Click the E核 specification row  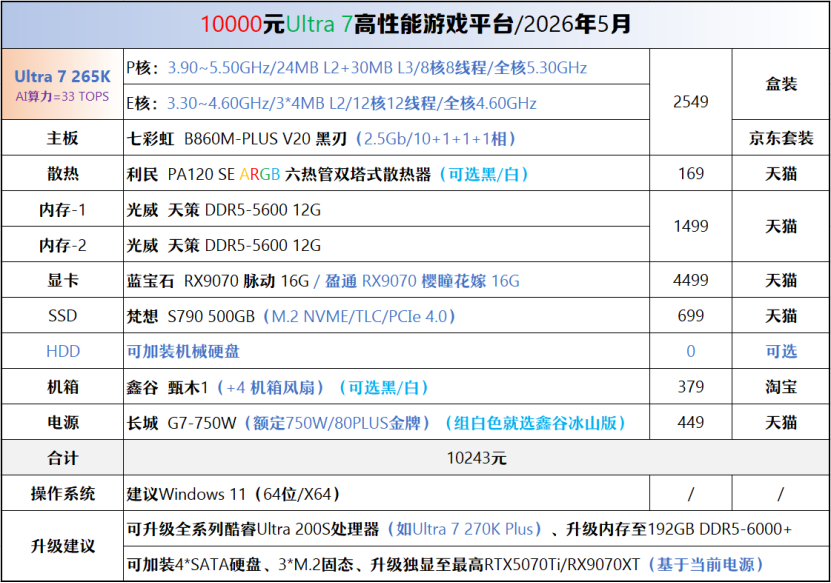(386, 102)
